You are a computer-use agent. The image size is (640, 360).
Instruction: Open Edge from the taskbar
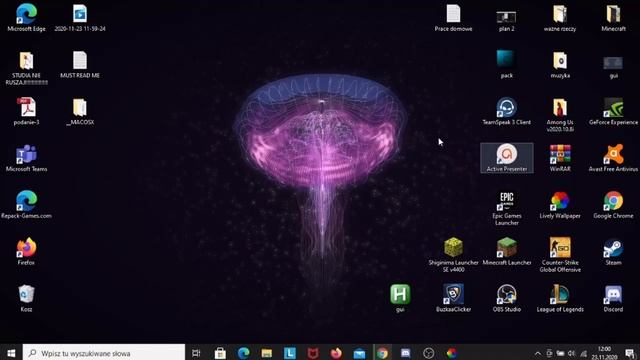244,353
